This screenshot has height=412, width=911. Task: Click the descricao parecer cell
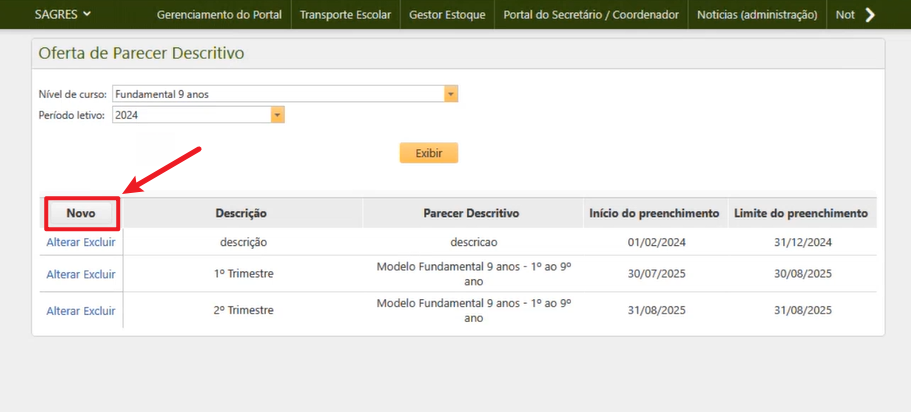coord(474,242)
